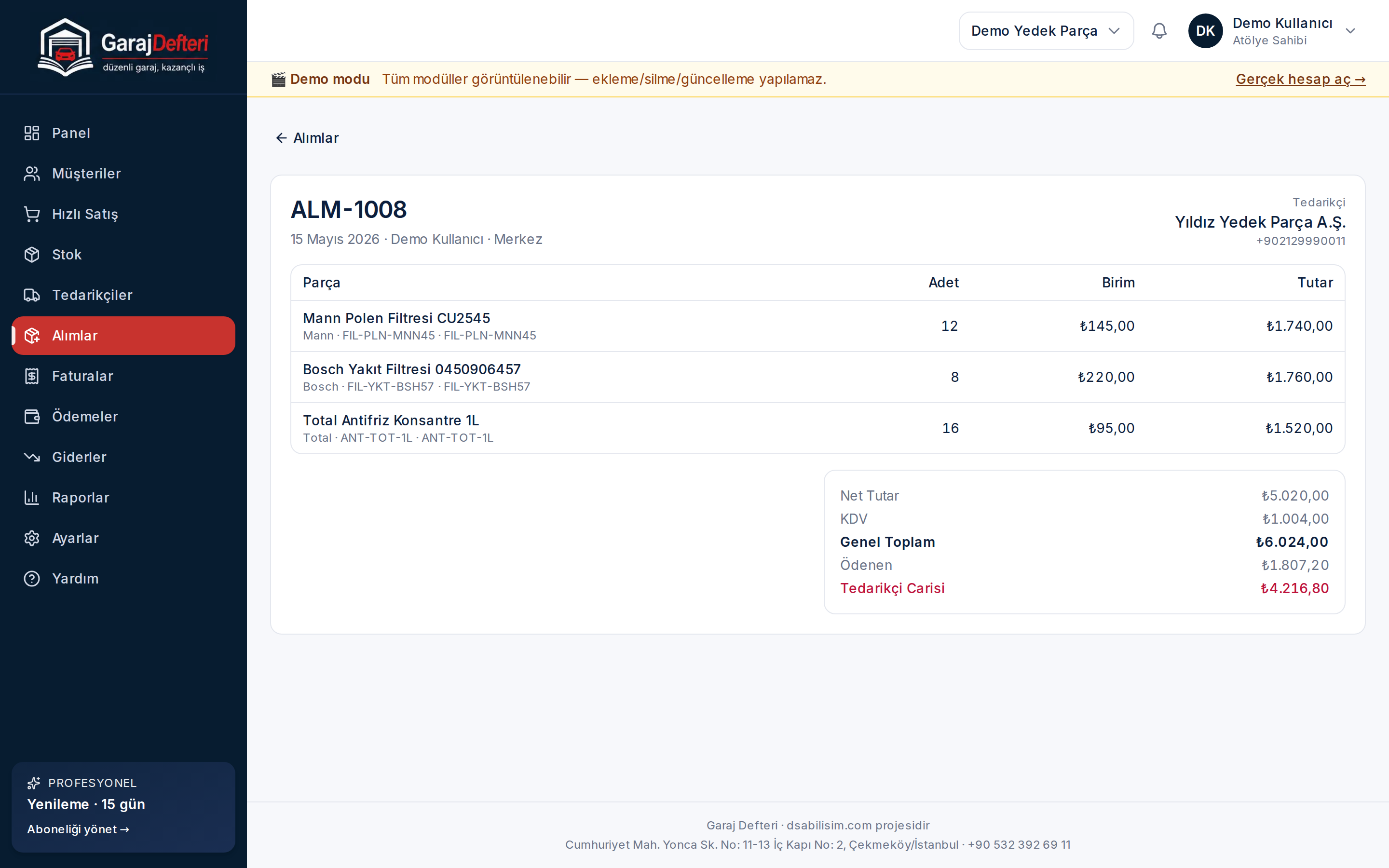Viewport: 1389px width, 868px height.
Task: Open Ödemeler menu item
Action: pos(123,417)
